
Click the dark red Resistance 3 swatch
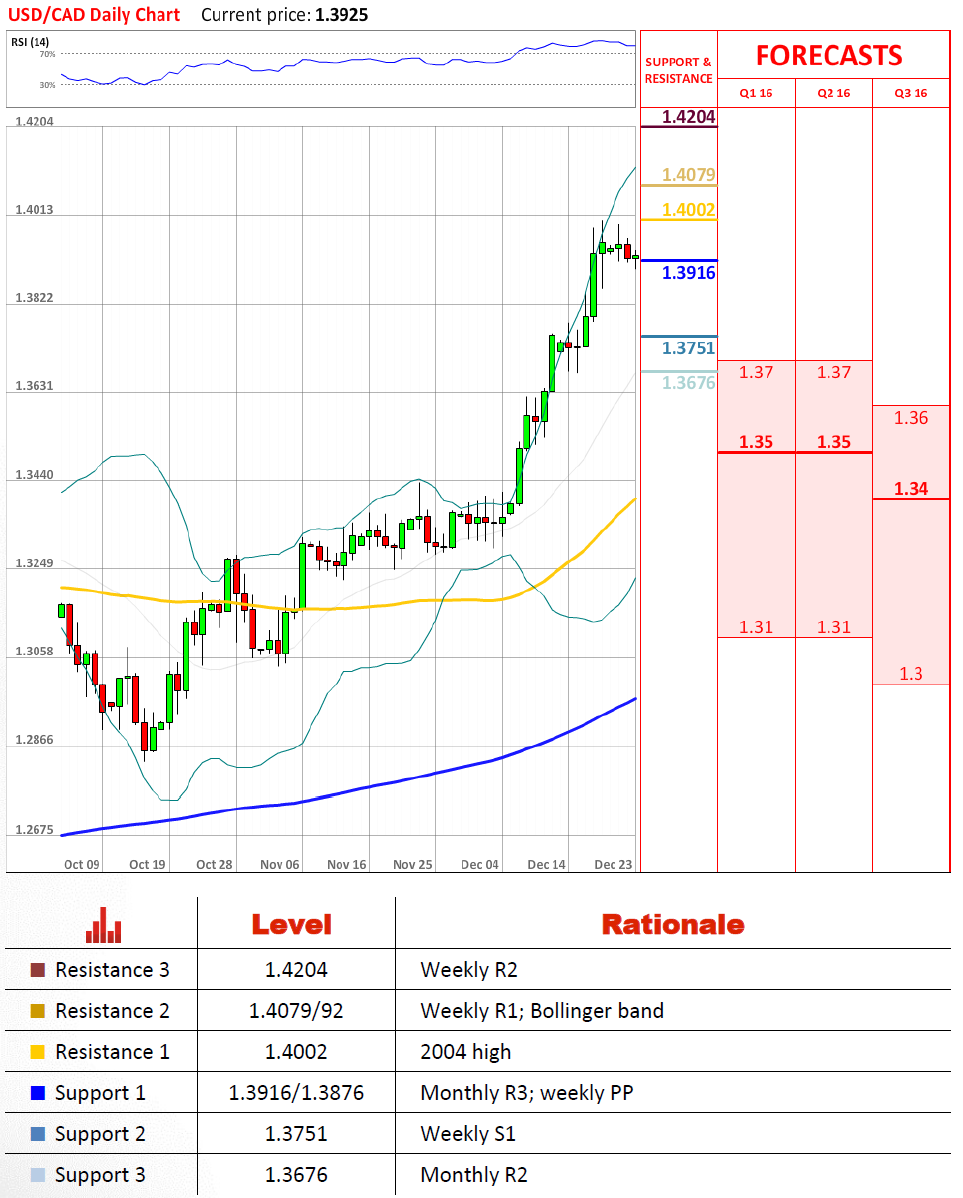[x=38, y=970]
